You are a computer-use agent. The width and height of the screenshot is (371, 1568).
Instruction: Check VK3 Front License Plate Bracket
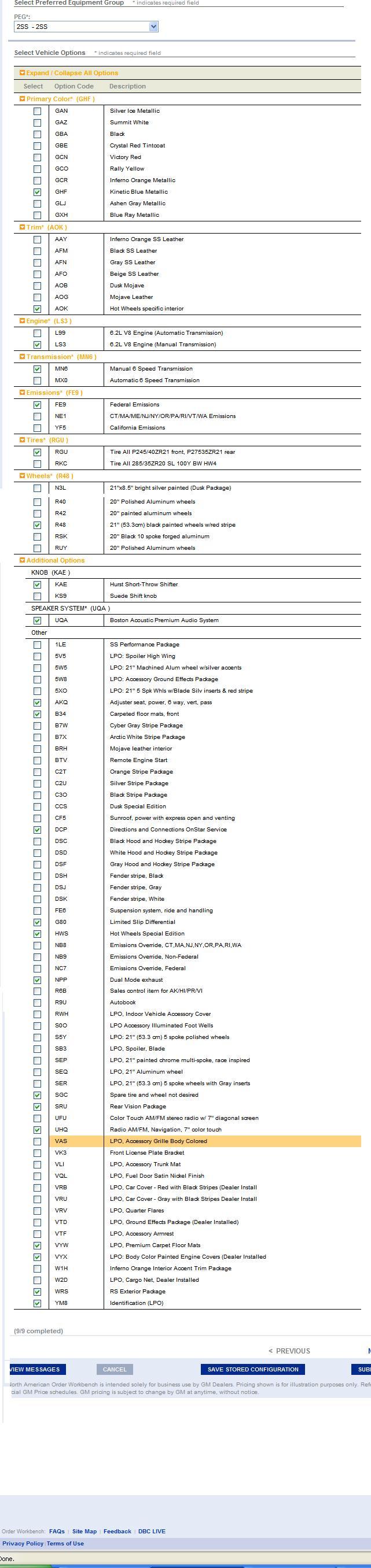[37, 1153]
